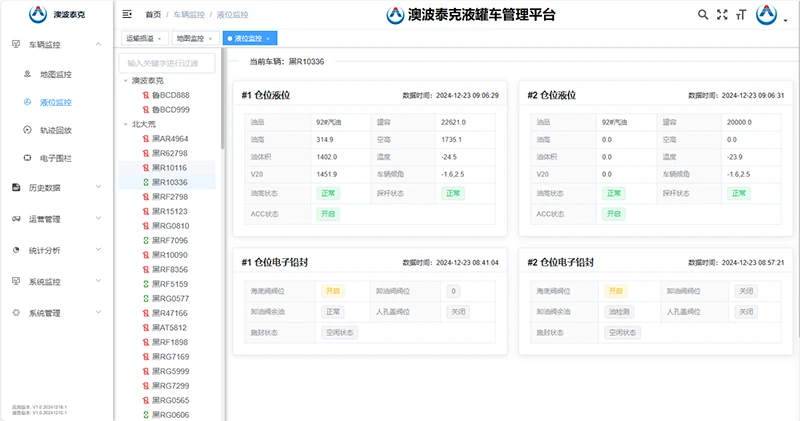
Task: Click #1 电子铅封 海底阀阀位 开启 tag
Action: [x=333, y=291]
